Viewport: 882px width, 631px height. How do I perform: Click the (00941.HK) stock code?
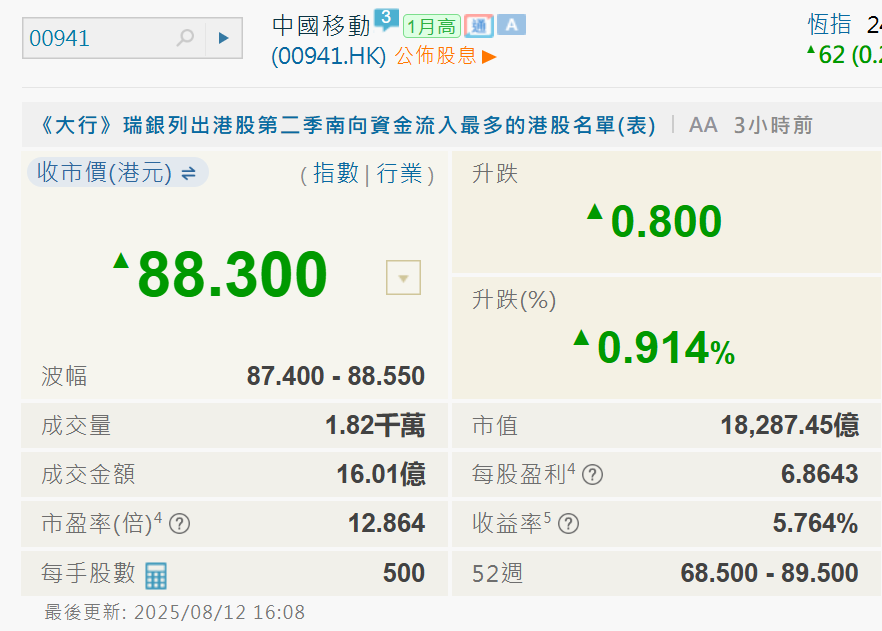coord(328,56)
